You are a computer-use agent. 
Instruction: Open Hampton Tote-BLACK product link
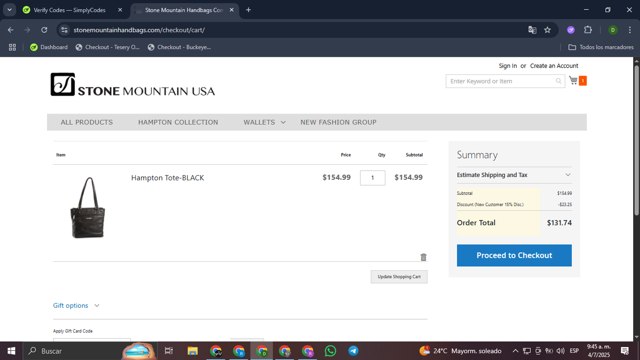(167, 178)
